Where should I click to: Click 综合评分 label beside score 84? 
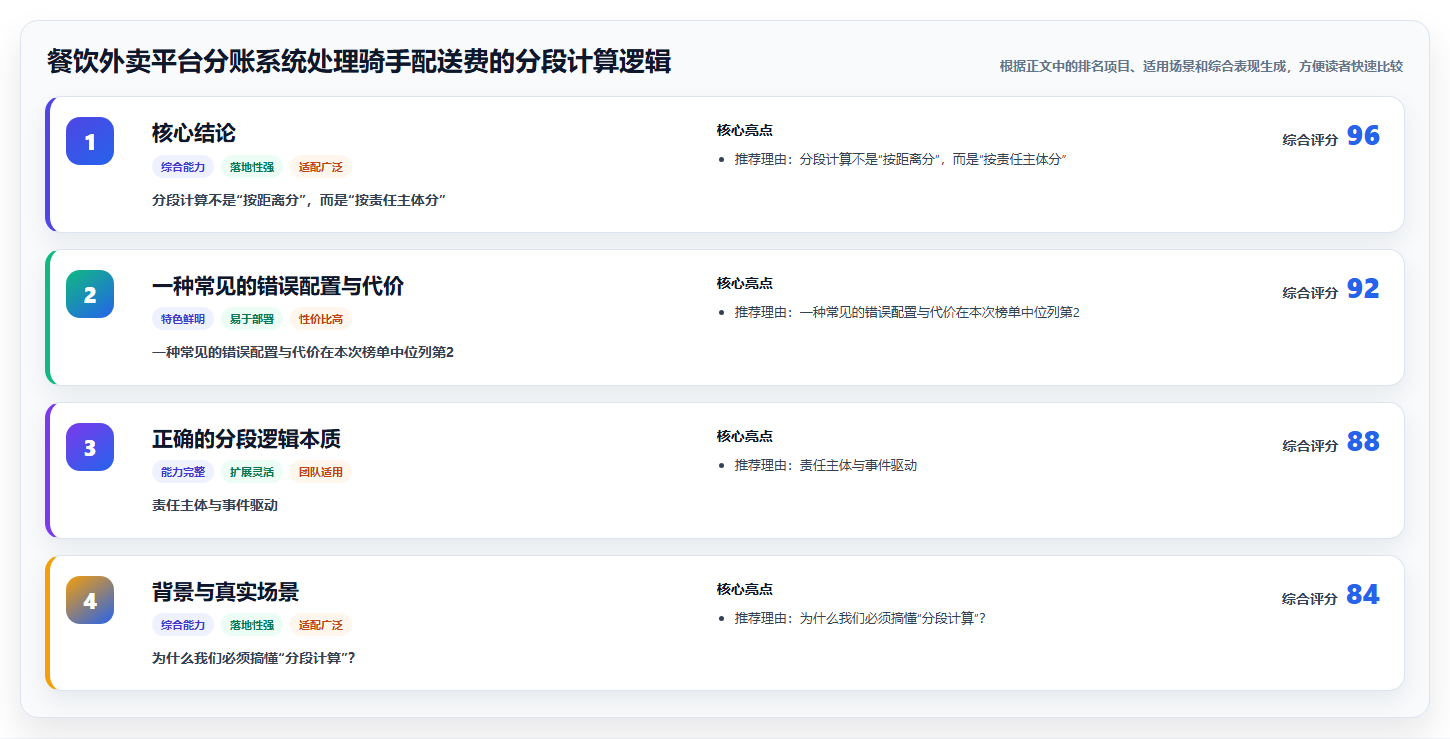click(x=1310, y=599)
